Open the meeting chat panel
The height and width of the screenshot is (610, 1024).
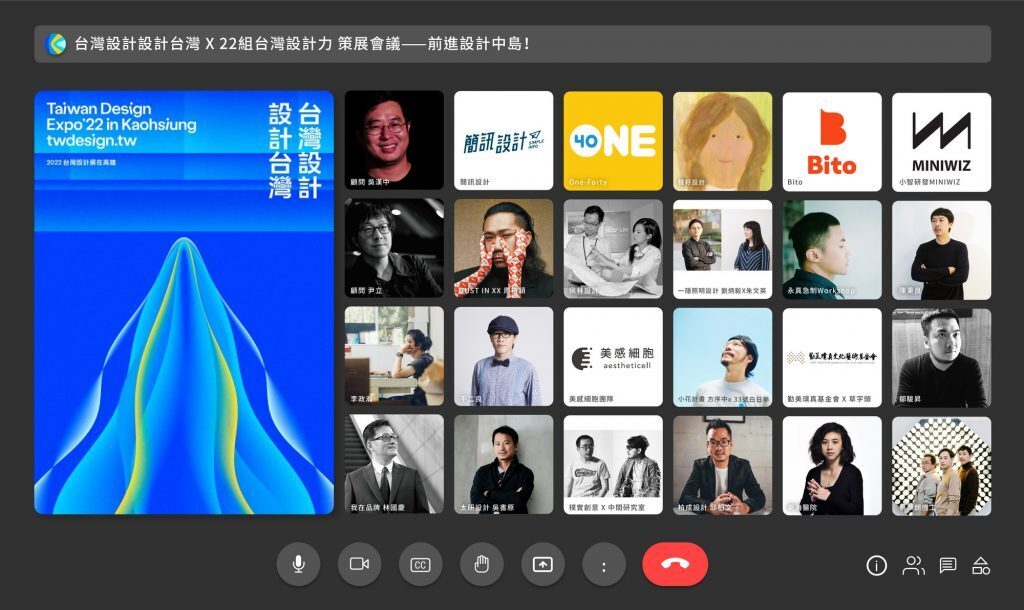coord(948,566)
